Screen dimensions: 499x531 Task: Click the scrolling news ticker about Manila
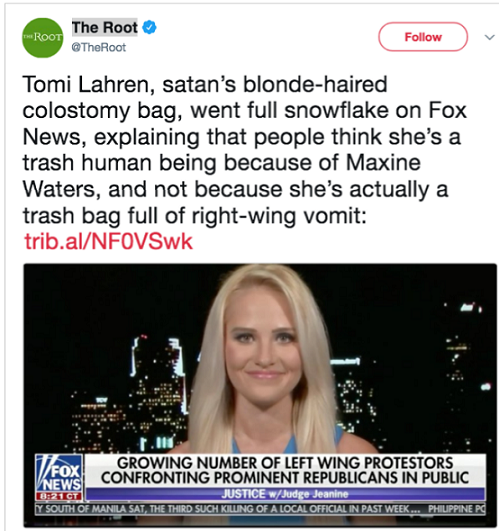point(260,509)
